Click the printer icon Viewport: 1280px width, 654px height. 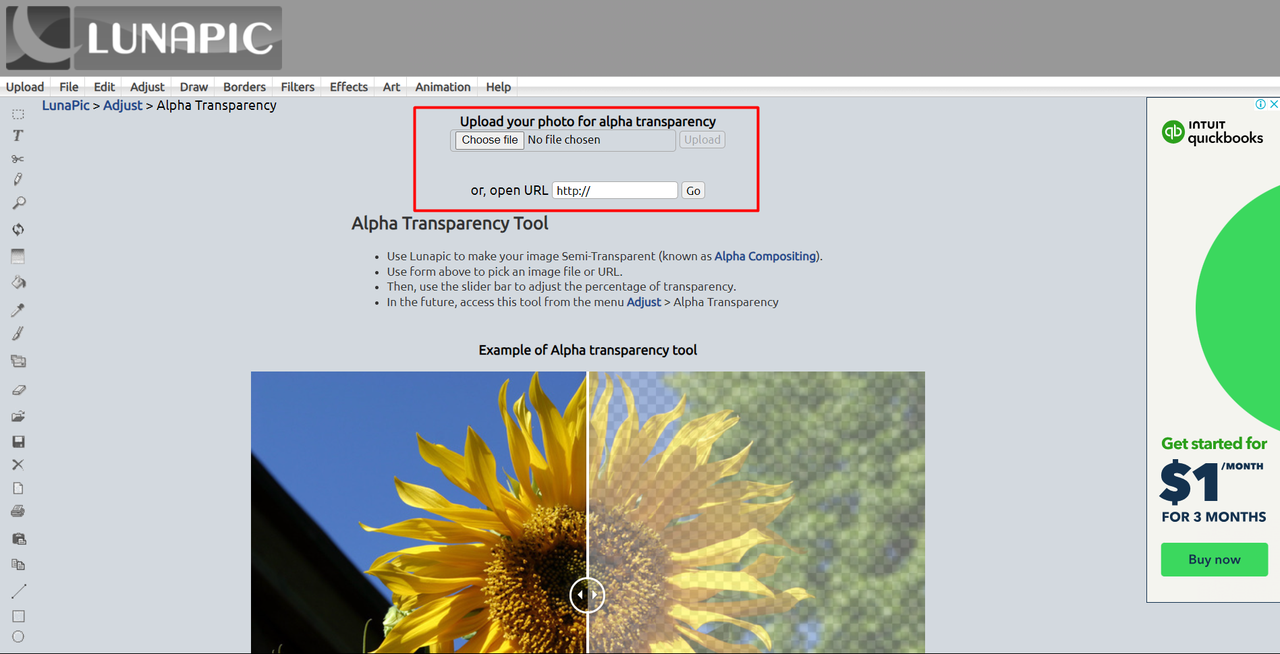pos(18,512)
